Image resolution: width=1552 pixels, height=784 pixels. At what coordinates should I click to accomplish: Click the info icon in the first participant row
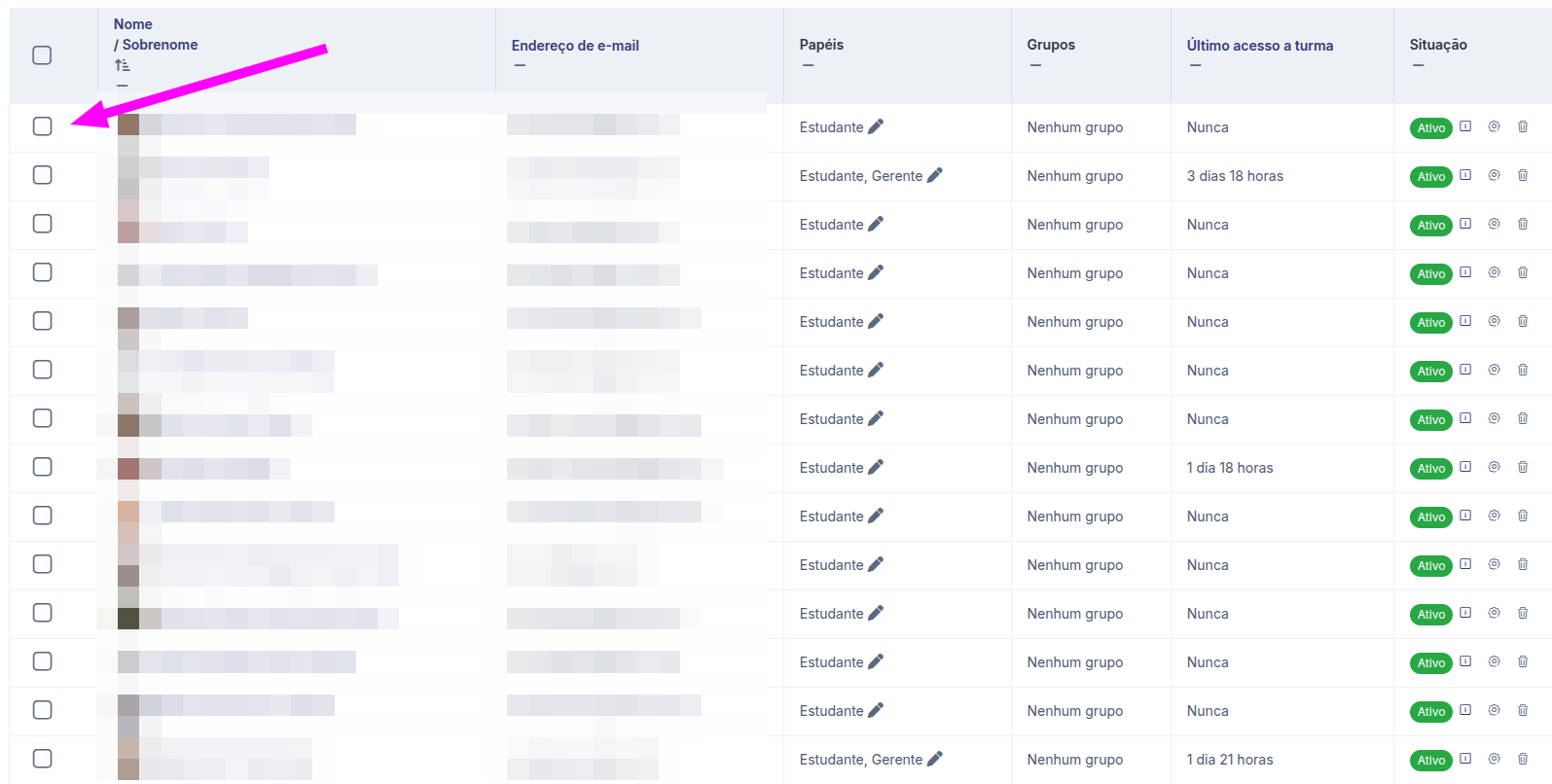pyautogui.click(x=1465, y=126)
